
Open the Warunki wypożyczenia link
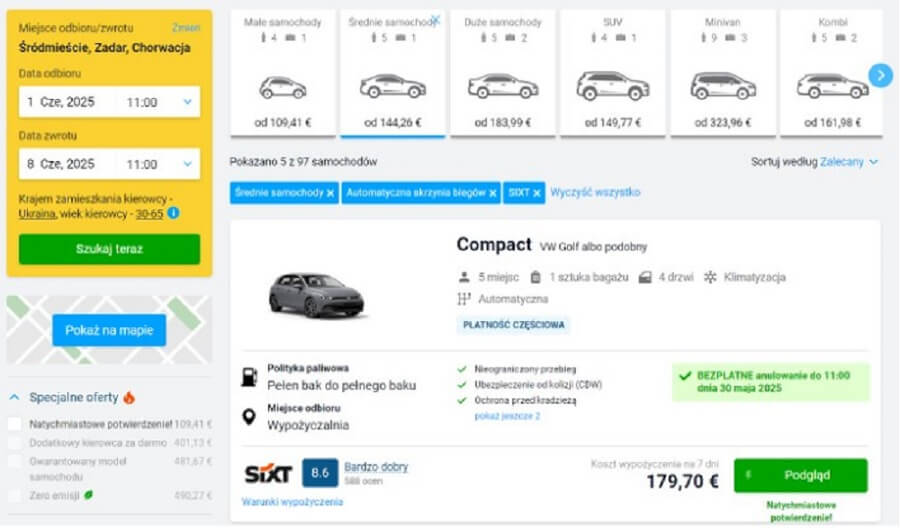pyautogui.click(x=292, y=502)
